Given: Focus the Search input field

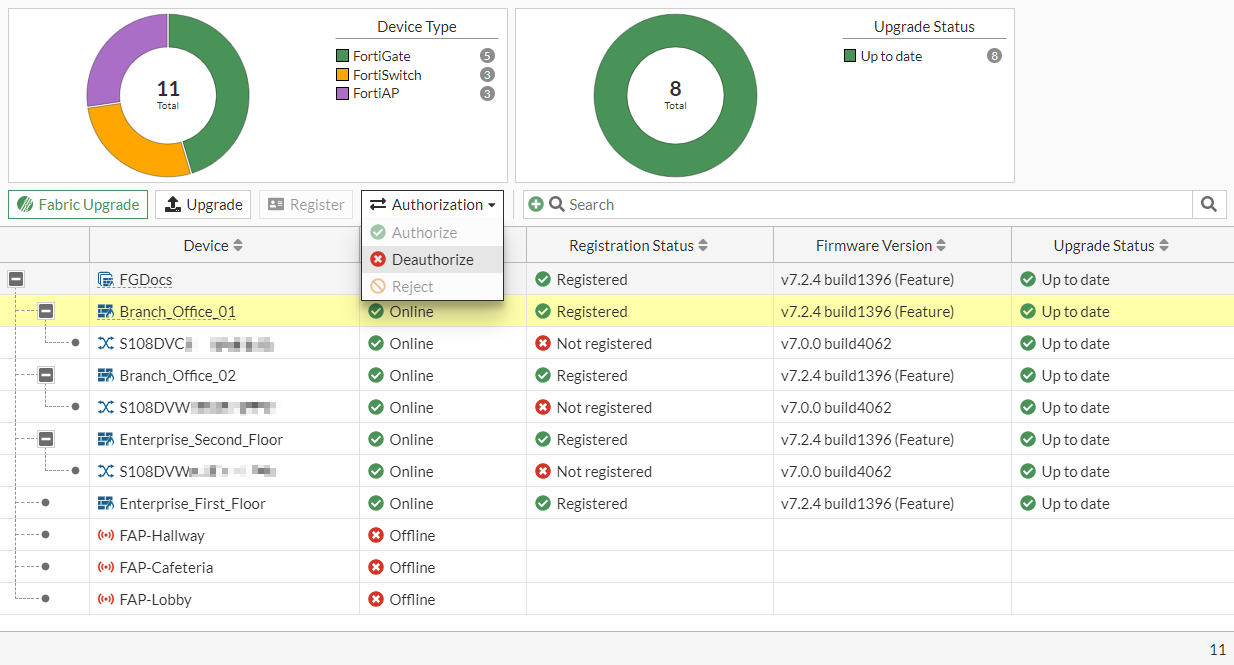Looking at the screenshot, I should 870,204.
